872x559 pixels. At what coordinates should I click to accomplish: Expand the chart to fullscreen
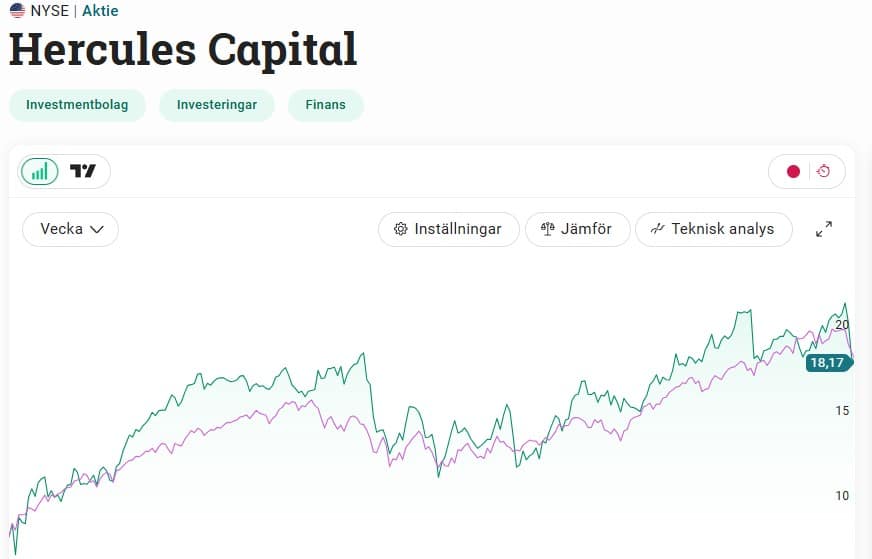824,229
